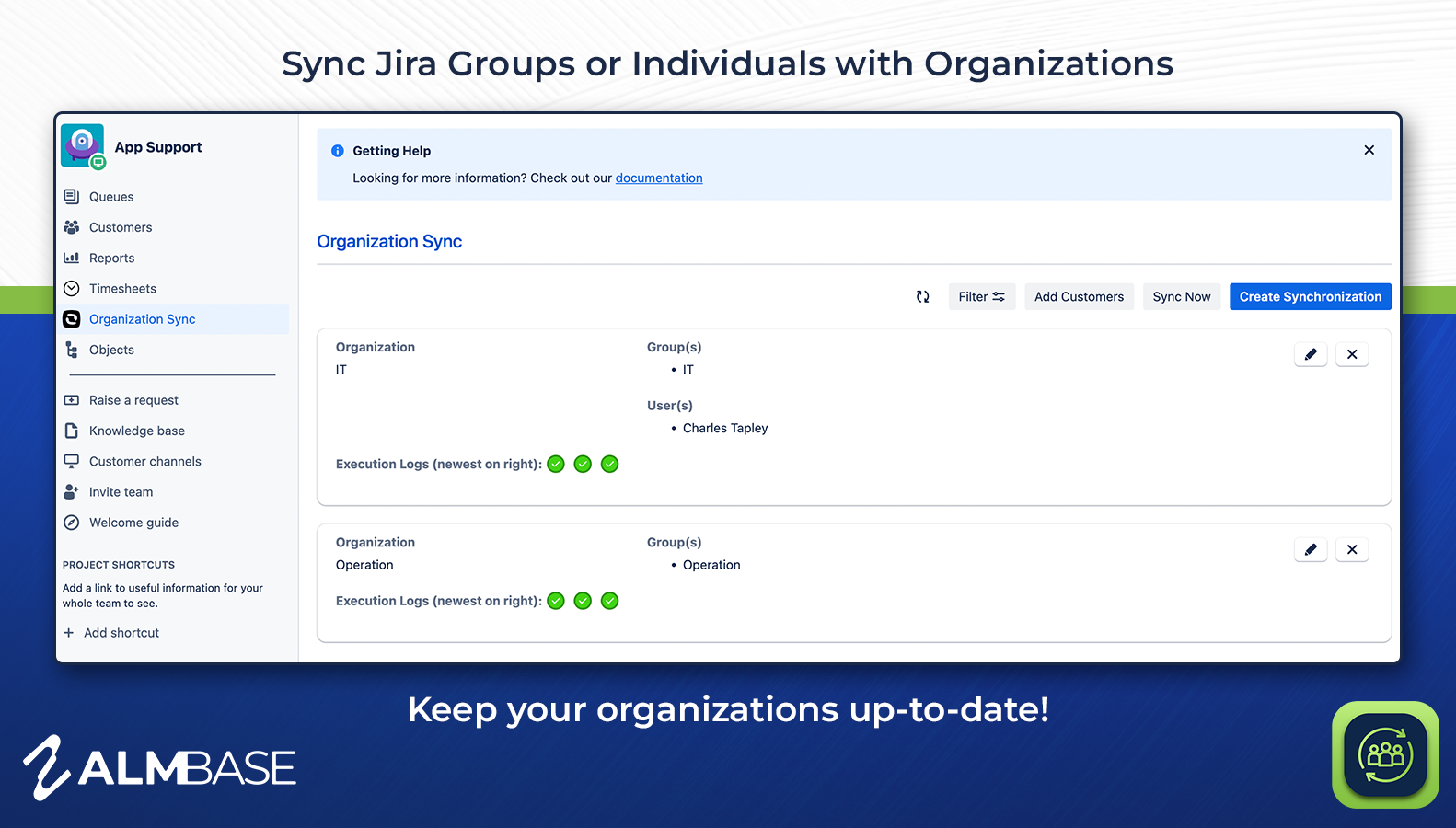Click the Customer channels monitor icon
This screenshot has height=828, width=1456.
(x=71, y=461)
